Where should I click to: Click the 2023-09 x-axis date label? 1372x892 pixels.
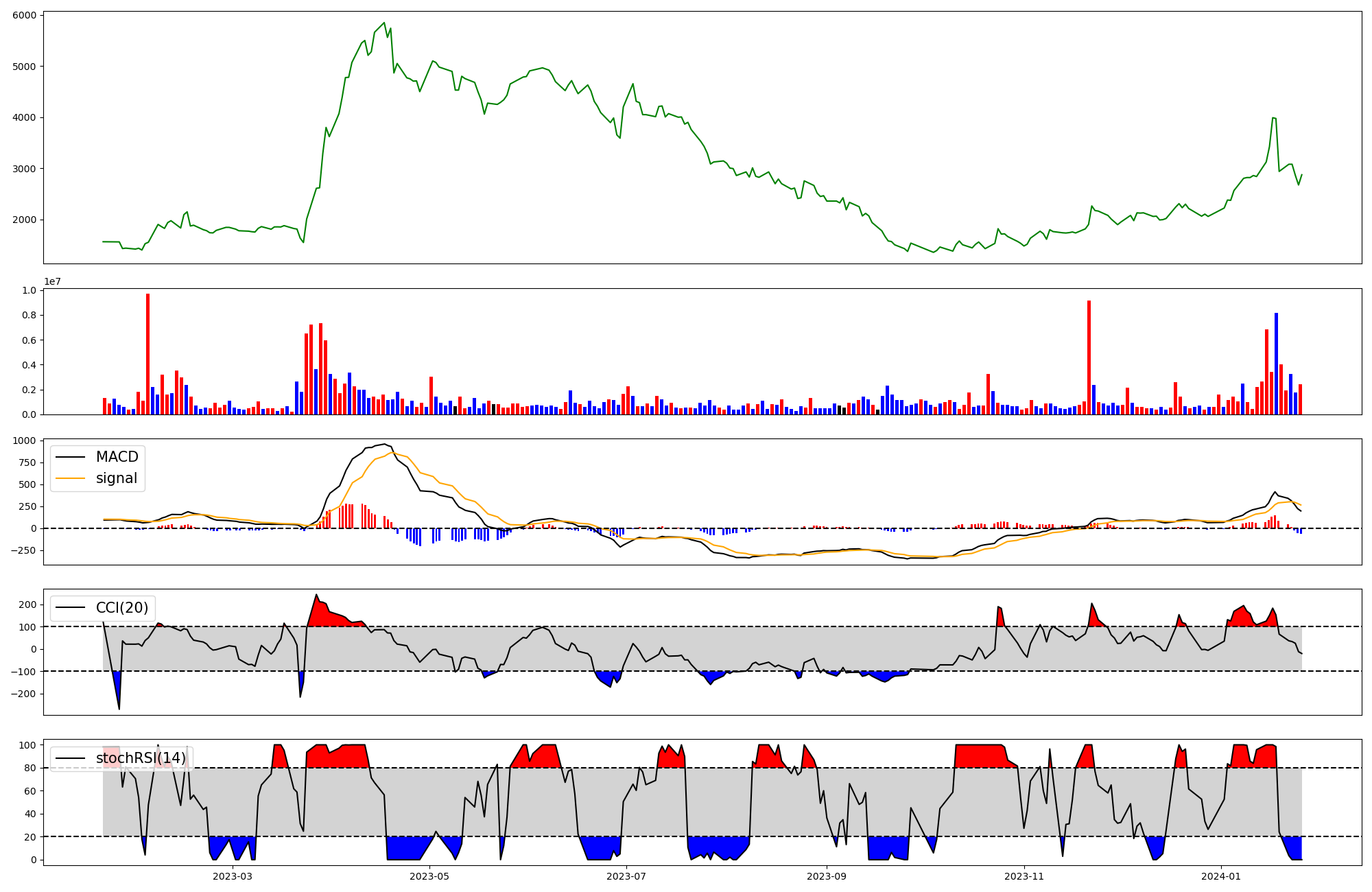point(827,876)
